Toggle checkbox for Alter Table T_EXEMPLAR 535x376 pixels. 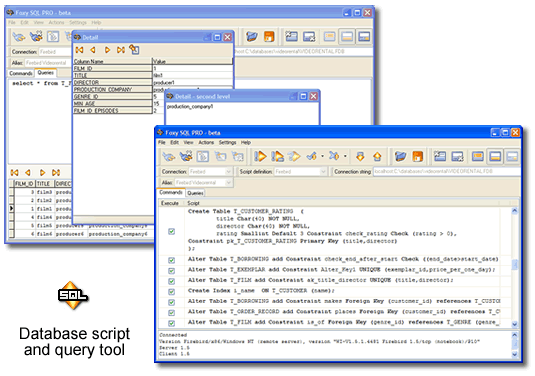(x=172, y=271)
